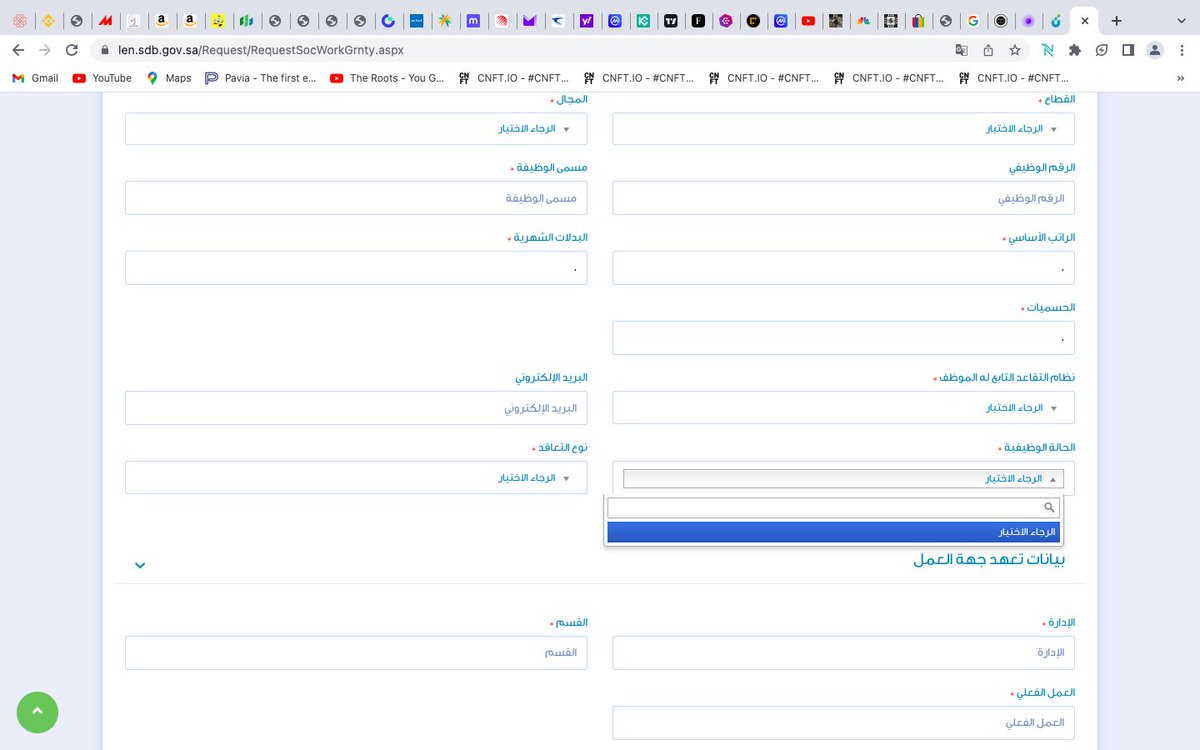
Task: Click the dropdown search text box
Action: tap(833, 507)
